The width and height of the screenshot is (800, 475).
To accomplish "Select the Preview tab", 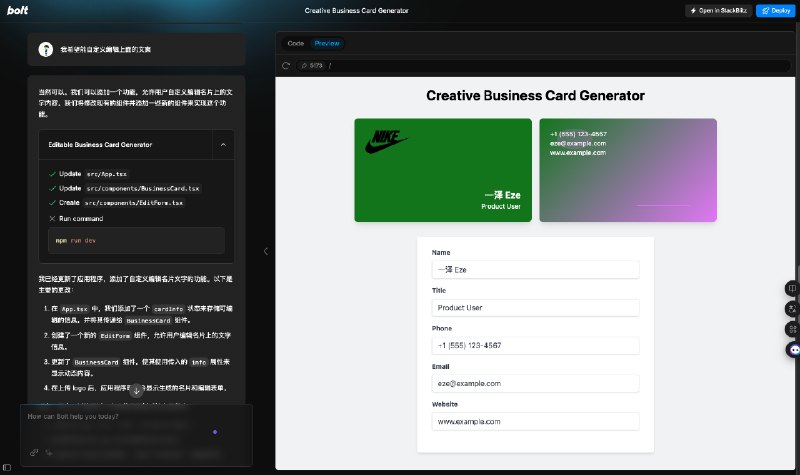I will [327, 43].
